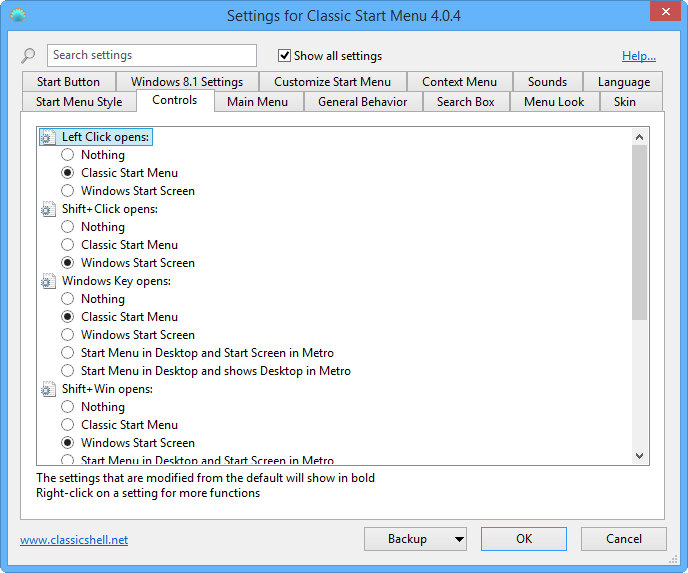Click into the Search settings field

(x=152, y=55)
